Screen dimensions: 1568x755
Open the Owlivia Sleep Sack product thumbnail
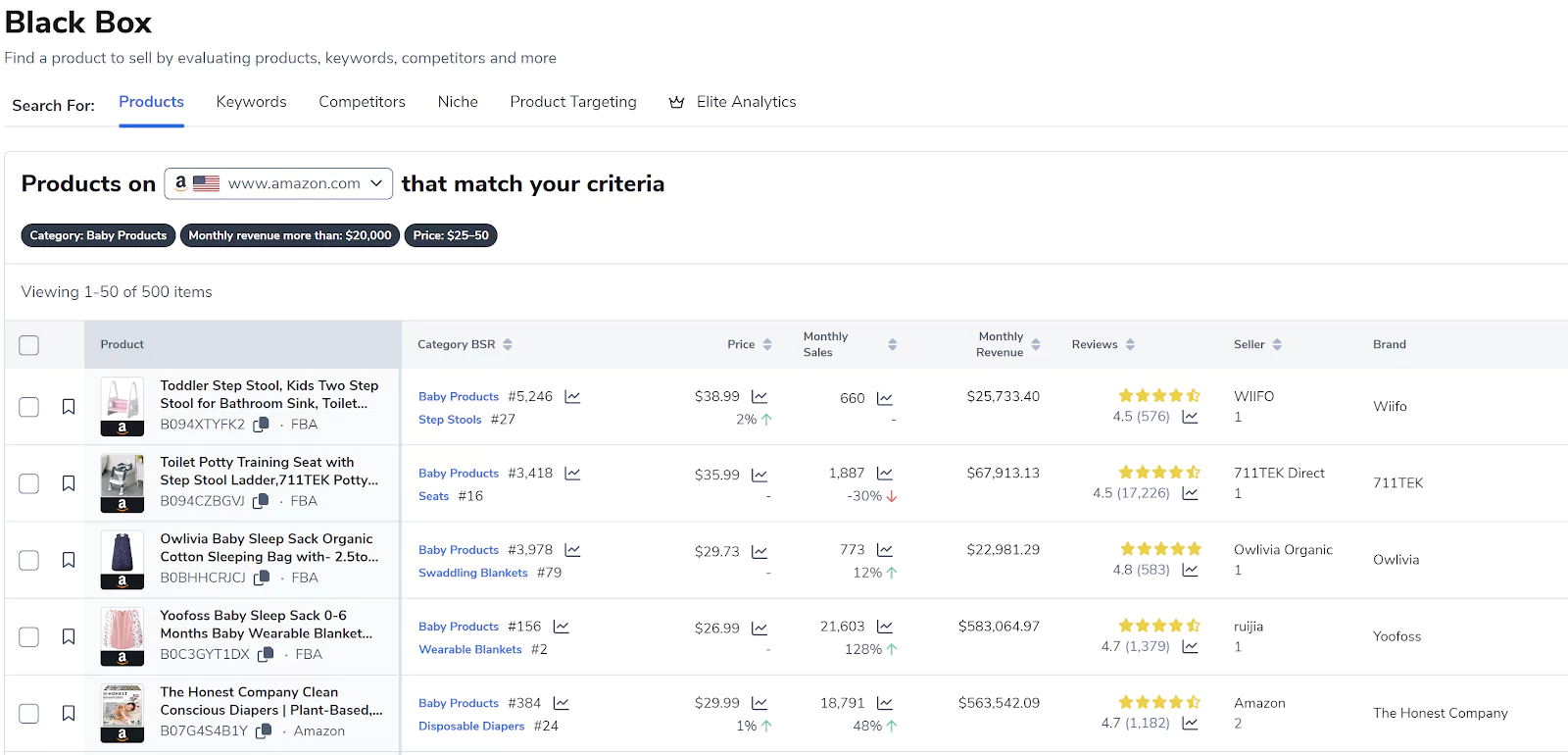click(x=122, y=560)
